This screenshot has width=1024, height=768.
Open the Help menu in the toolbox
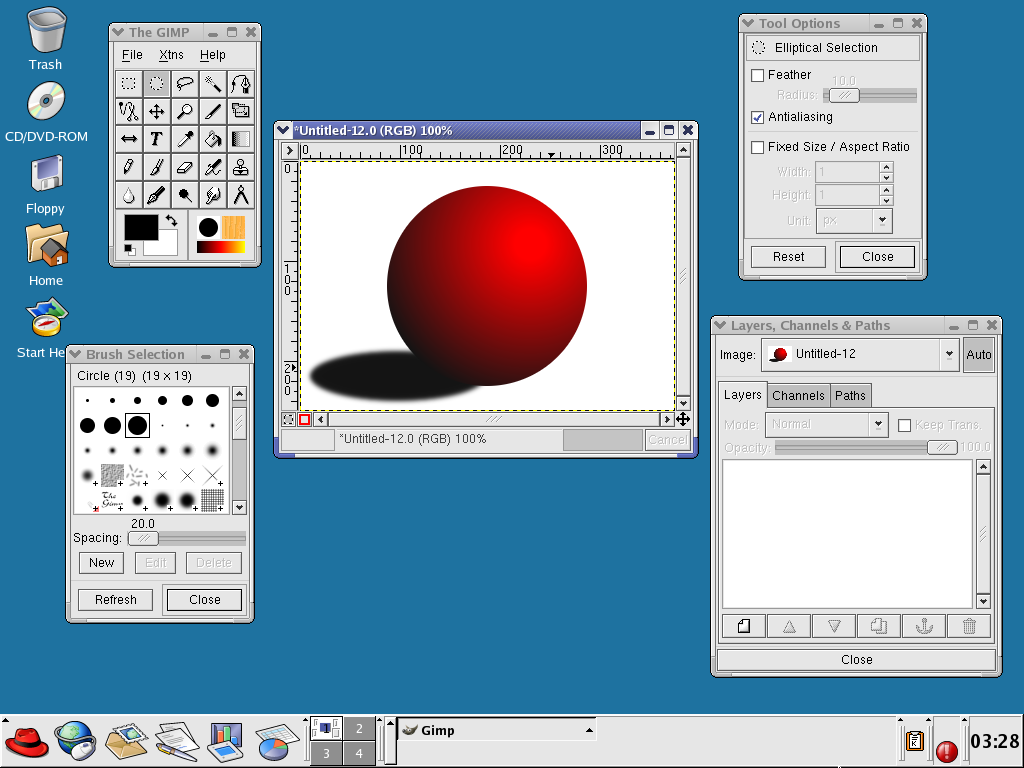(213, 55)
